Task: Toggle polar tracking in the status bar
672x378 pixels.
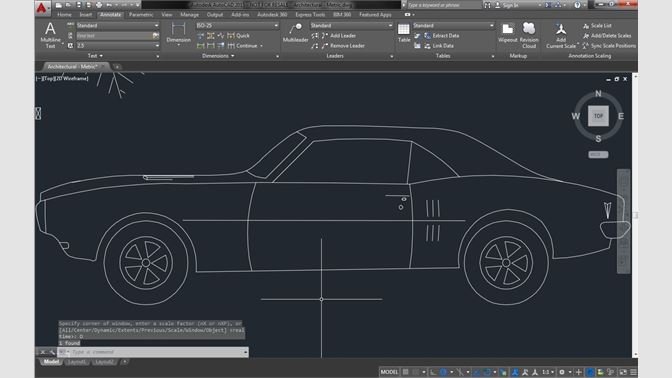Action: [444, 372]
